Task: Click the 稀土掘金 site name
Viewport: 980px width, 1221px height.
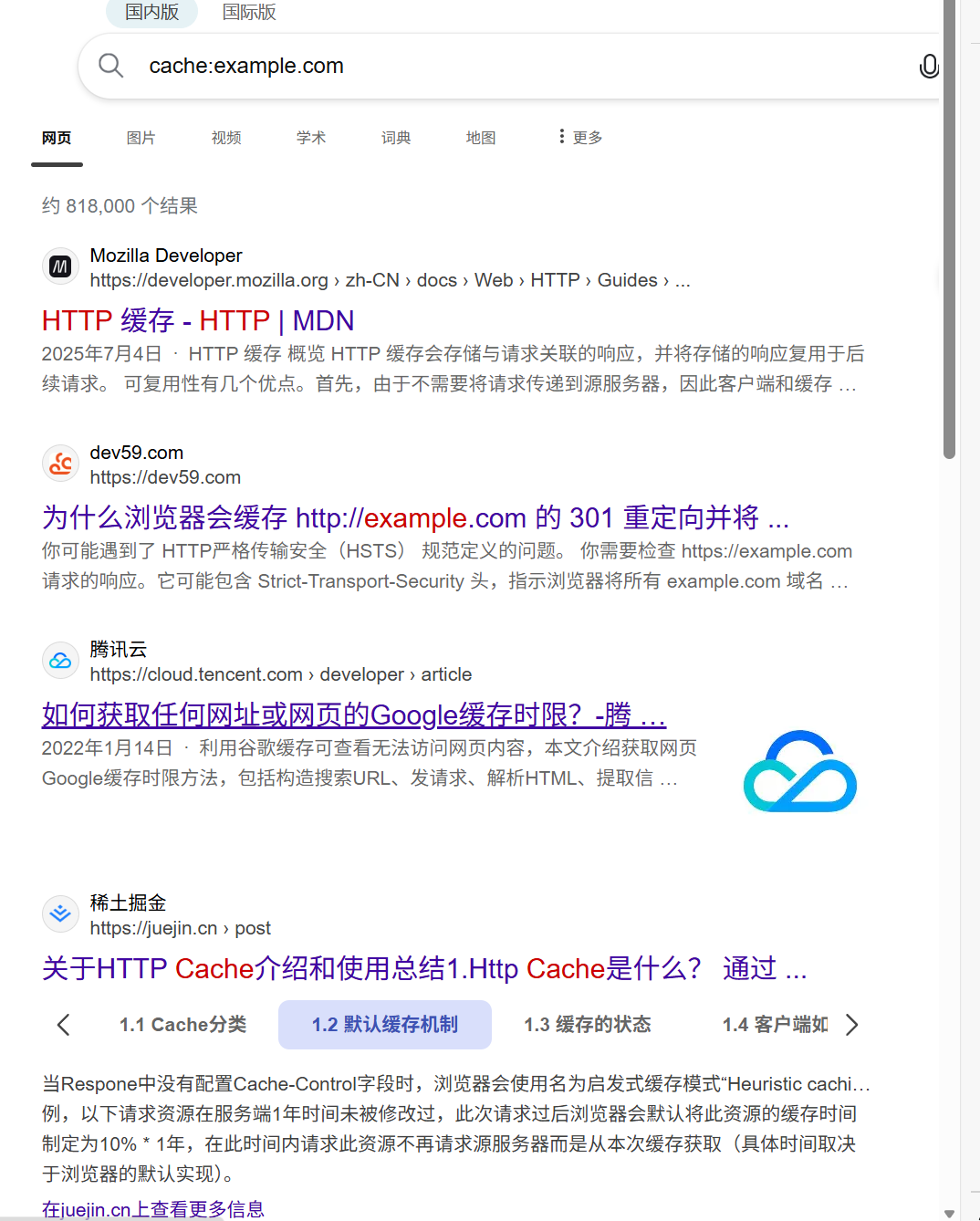Action: [128, 903]
